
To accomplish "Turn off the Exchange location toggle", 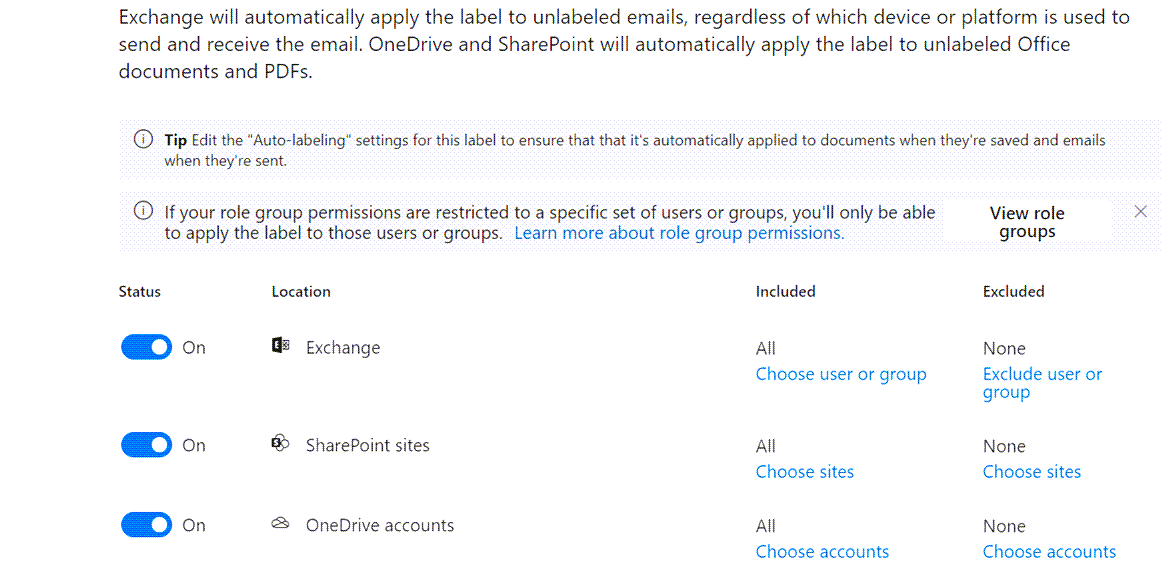I will point(147,347).
